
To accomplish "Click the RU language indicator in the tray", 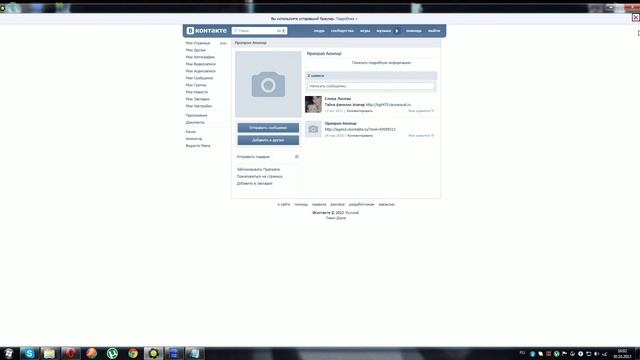I will click(x=522, y=353).
